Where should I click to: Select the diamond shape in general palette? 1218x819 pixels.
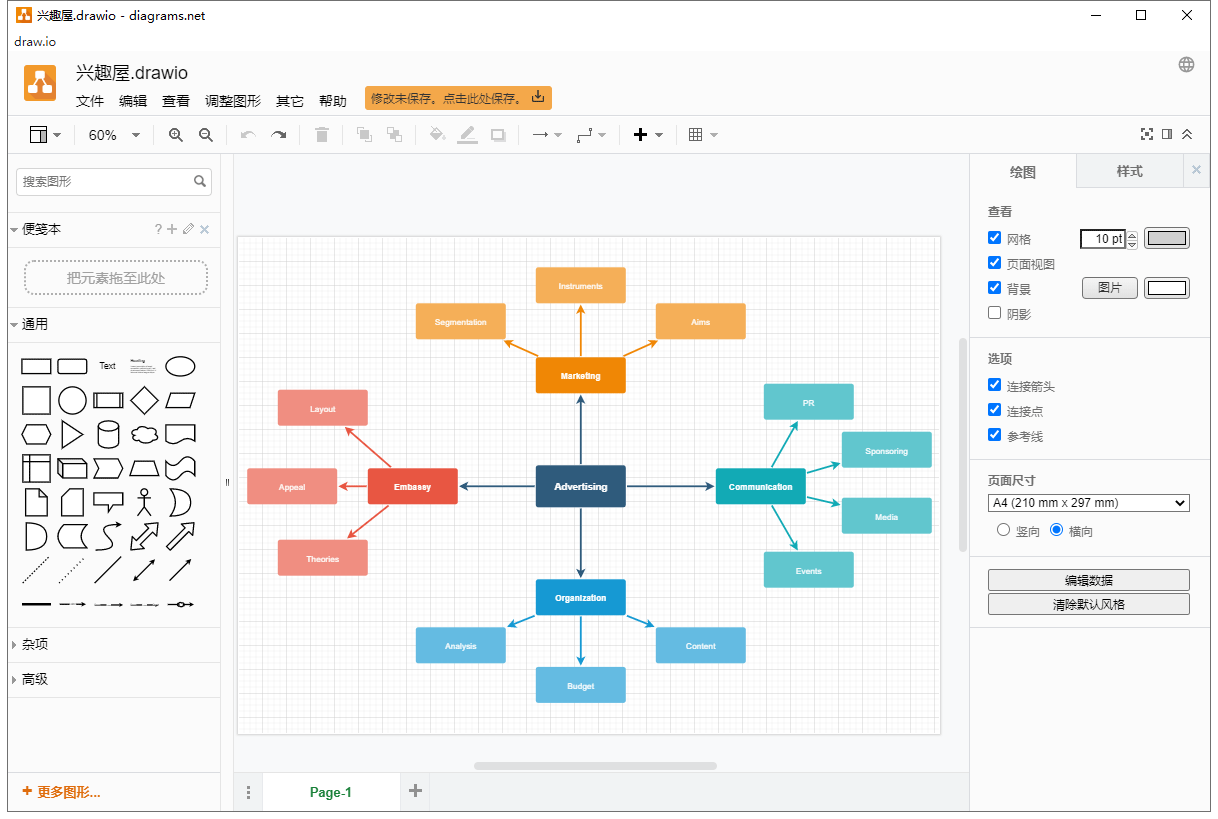pos(144,400)
